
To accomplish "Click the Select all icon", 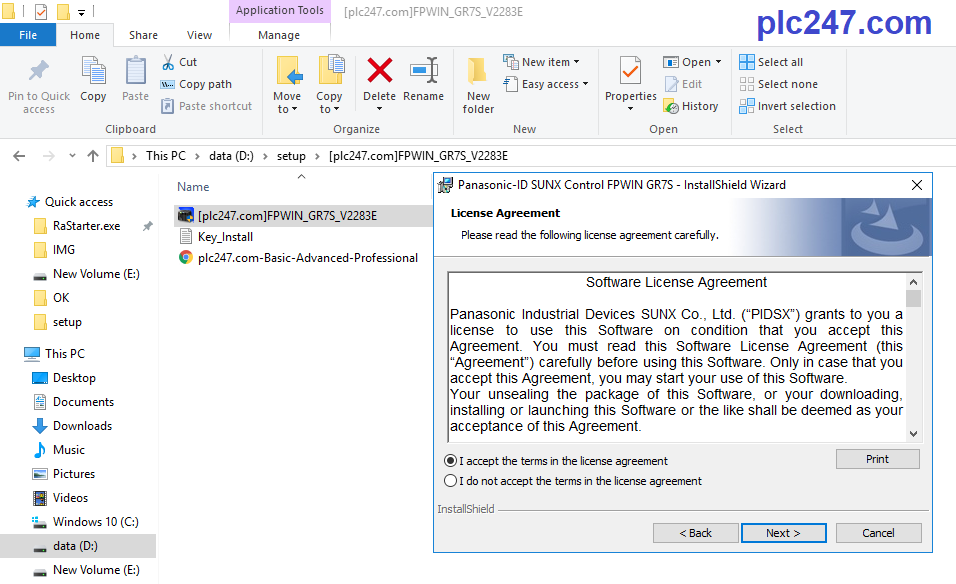I will [x=747, y=62].
